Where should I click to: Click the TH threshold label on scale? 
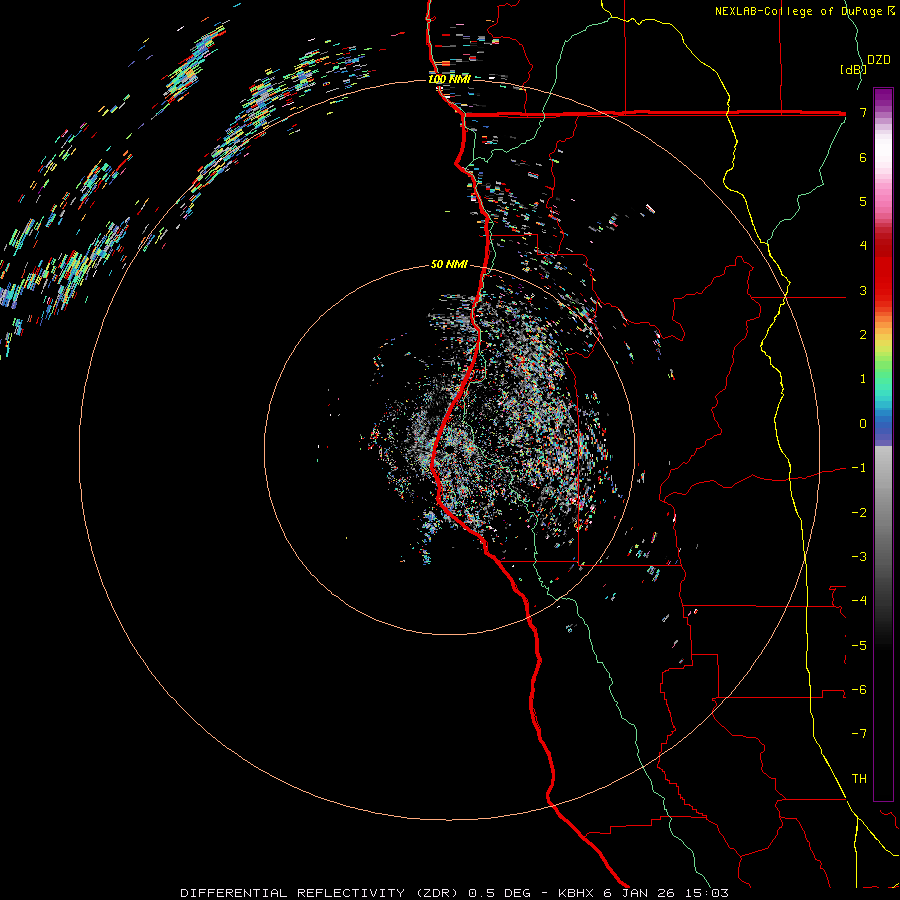pyautogui.click(x=859, y=779)
